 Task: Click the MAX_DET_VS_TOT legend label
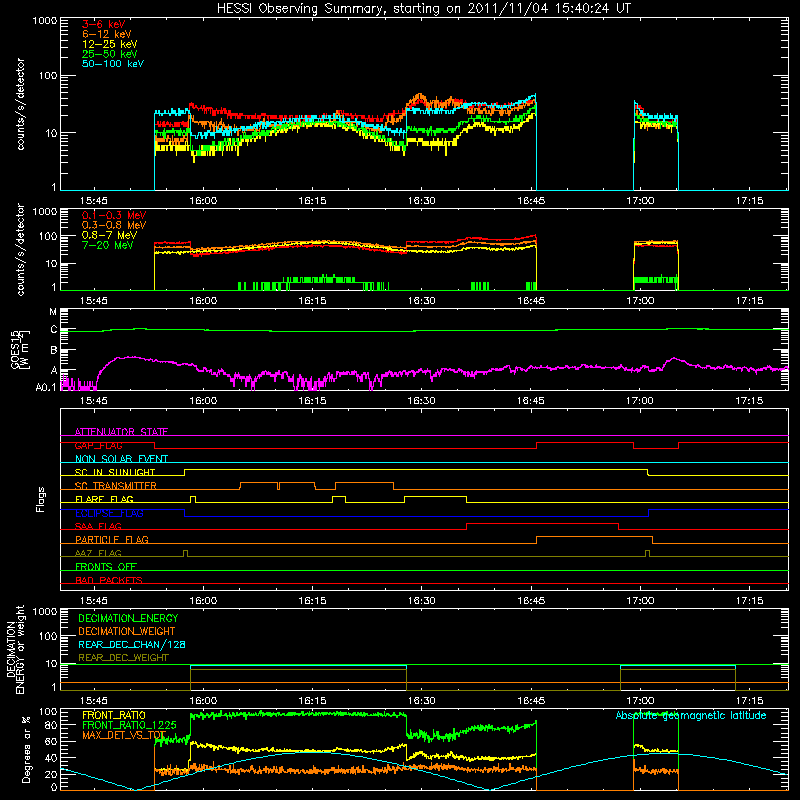[124, 735]
